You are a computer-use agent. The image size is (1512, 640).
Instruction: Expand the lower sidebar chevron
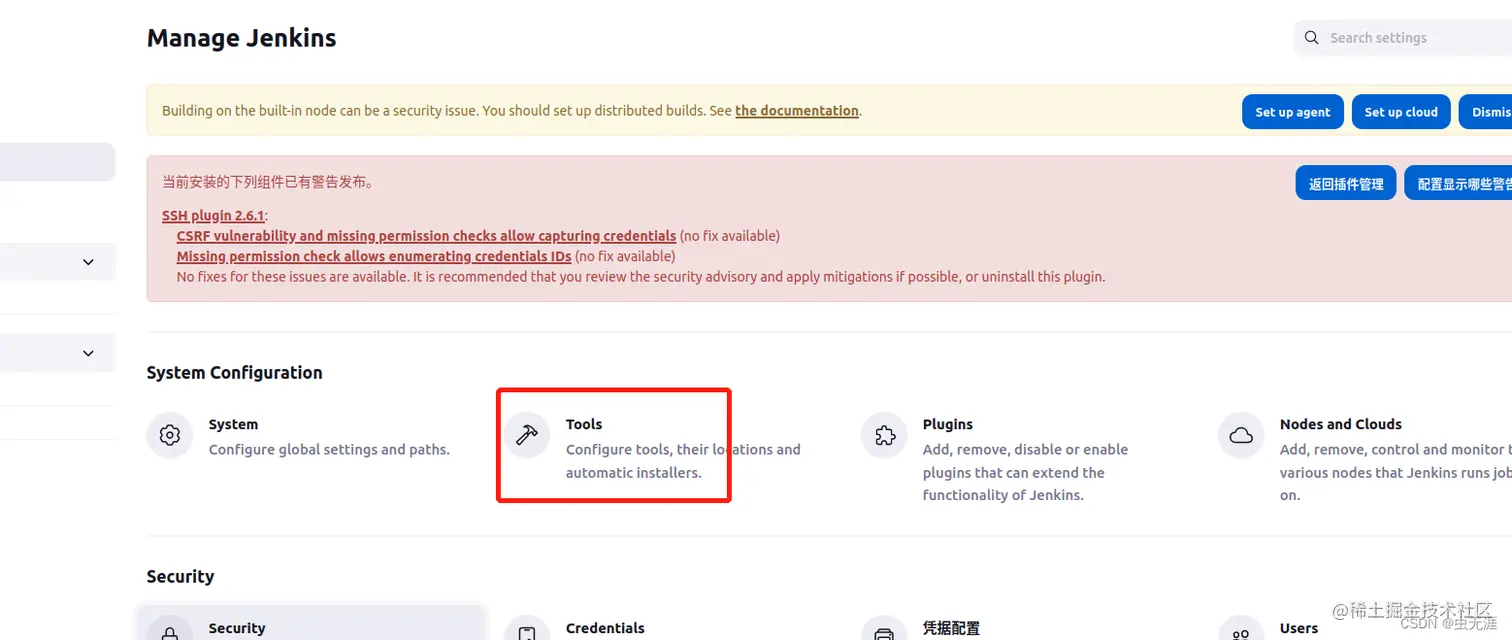[x=88, y=353]
